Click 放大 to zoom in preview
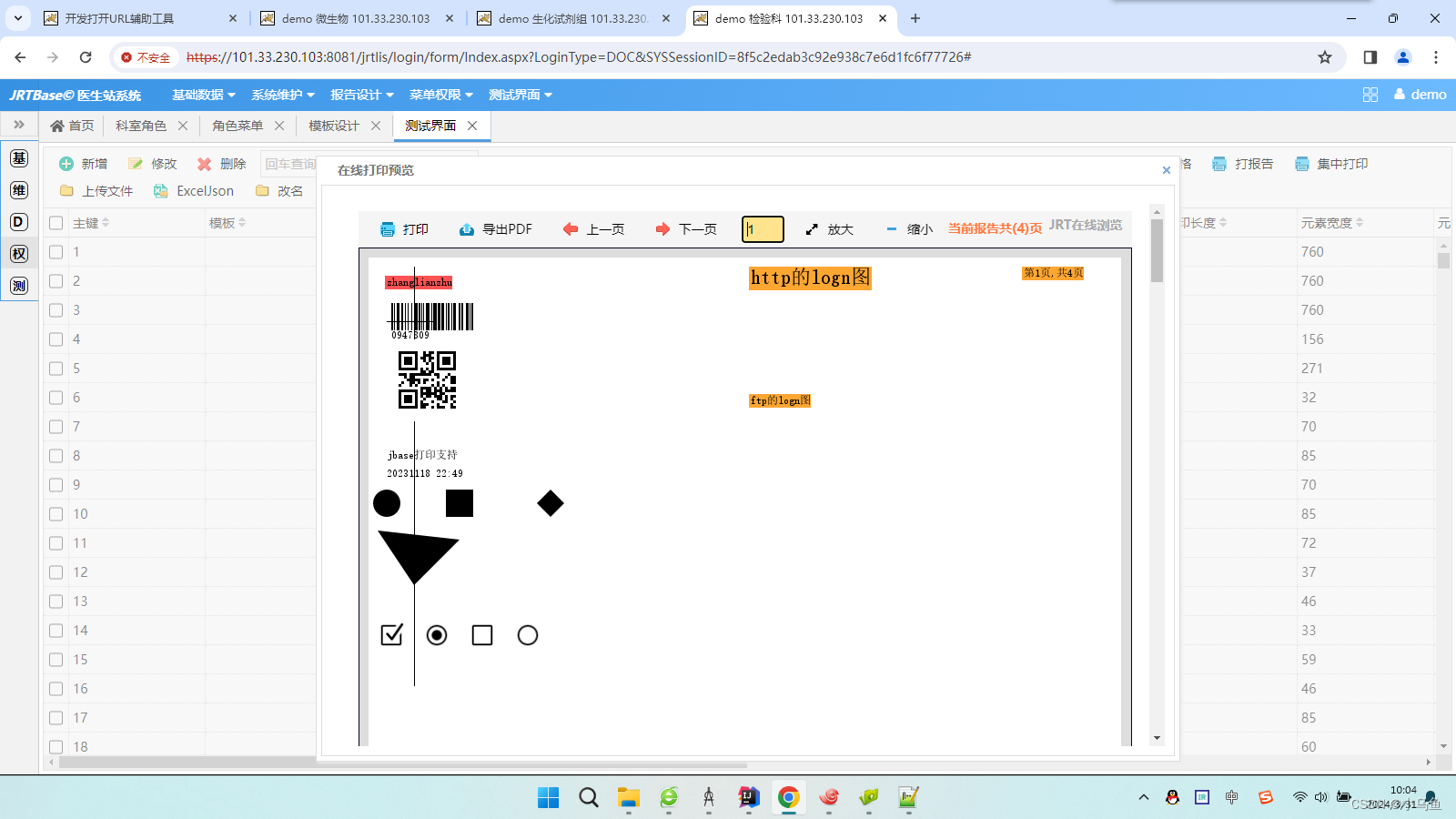The height and width of the screenshot is (819, 1456). 829,229
